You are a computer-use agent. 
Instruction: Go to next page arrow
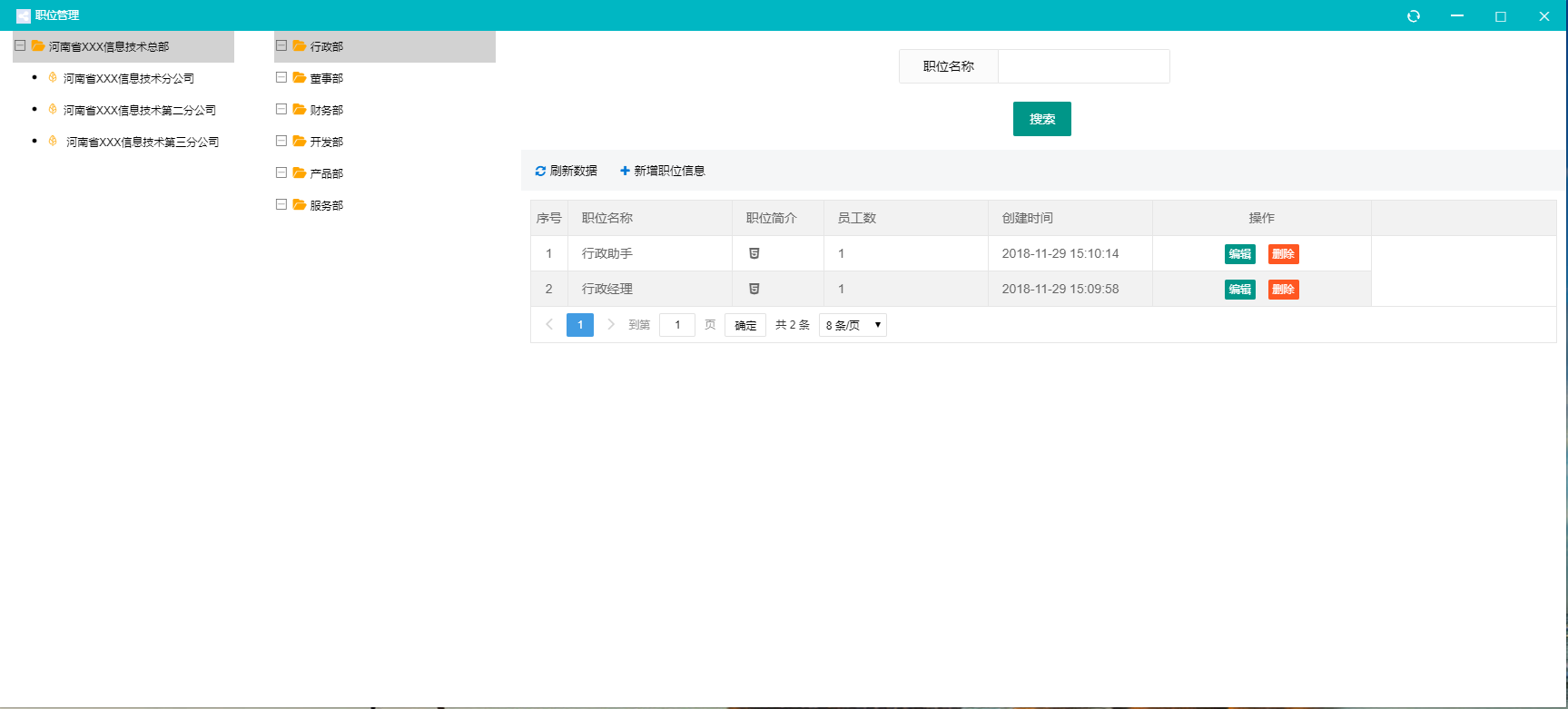pos(611,324)
